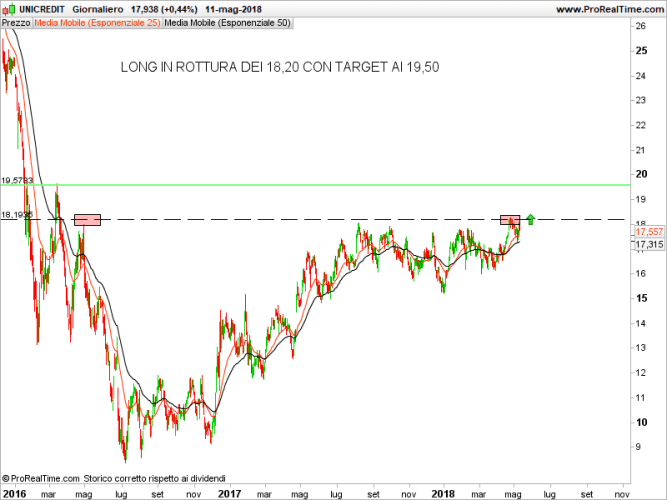The width and height of the screenshot is (667, 500).
Task: Select Media Mobile (Esponenziale 25) tab
Action: pos(97,21)
